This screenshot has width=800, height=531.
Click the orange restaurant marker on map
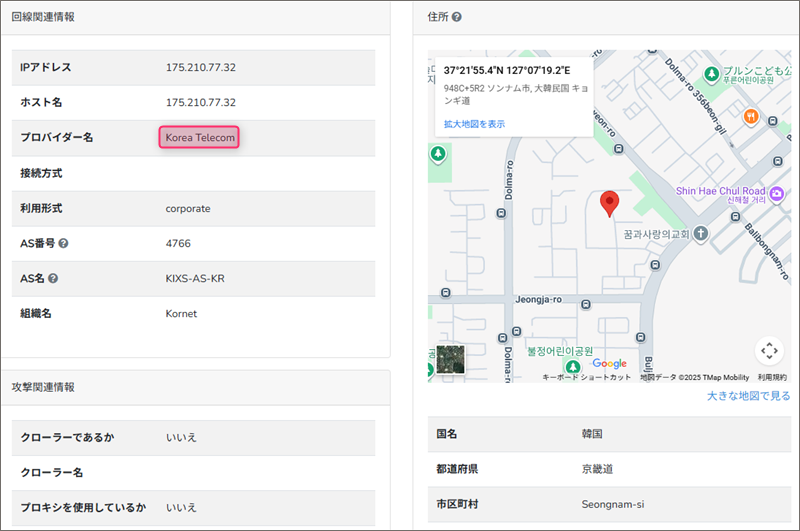point(750,116)
